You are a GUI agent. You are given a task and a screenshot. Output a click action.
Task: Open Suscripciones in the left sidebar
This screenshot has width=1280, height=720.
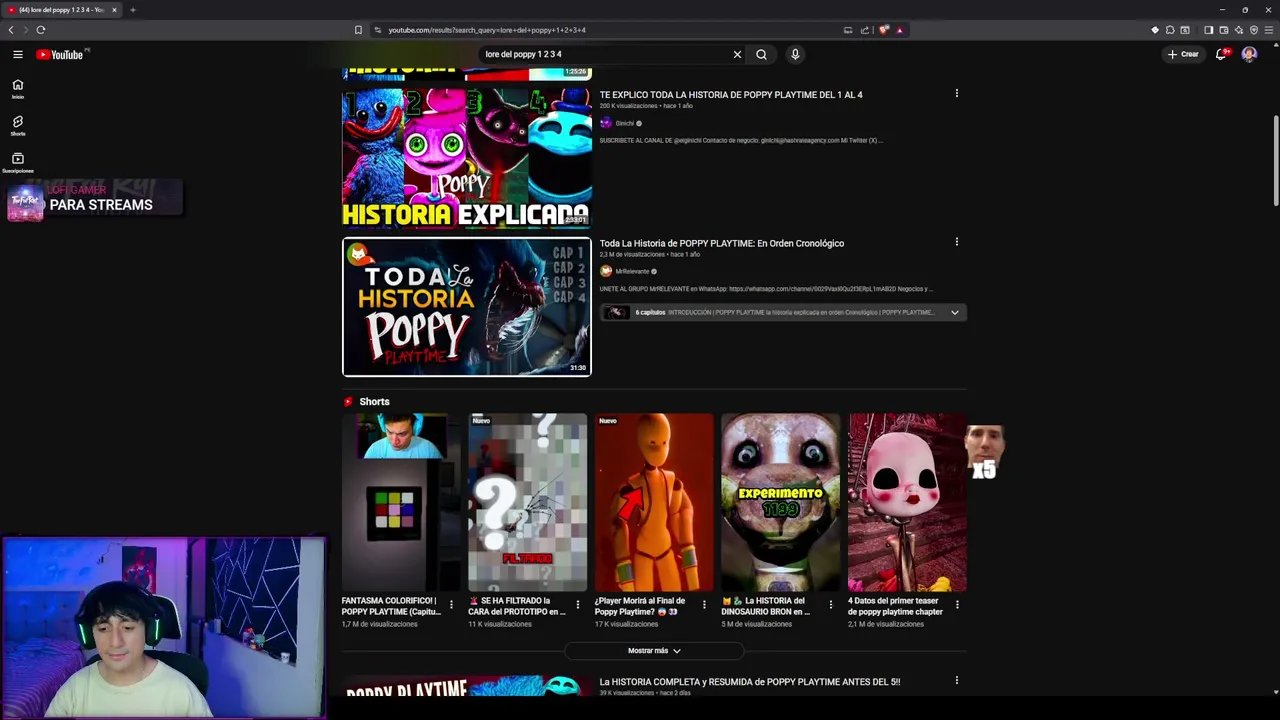[x=18, y=163]
